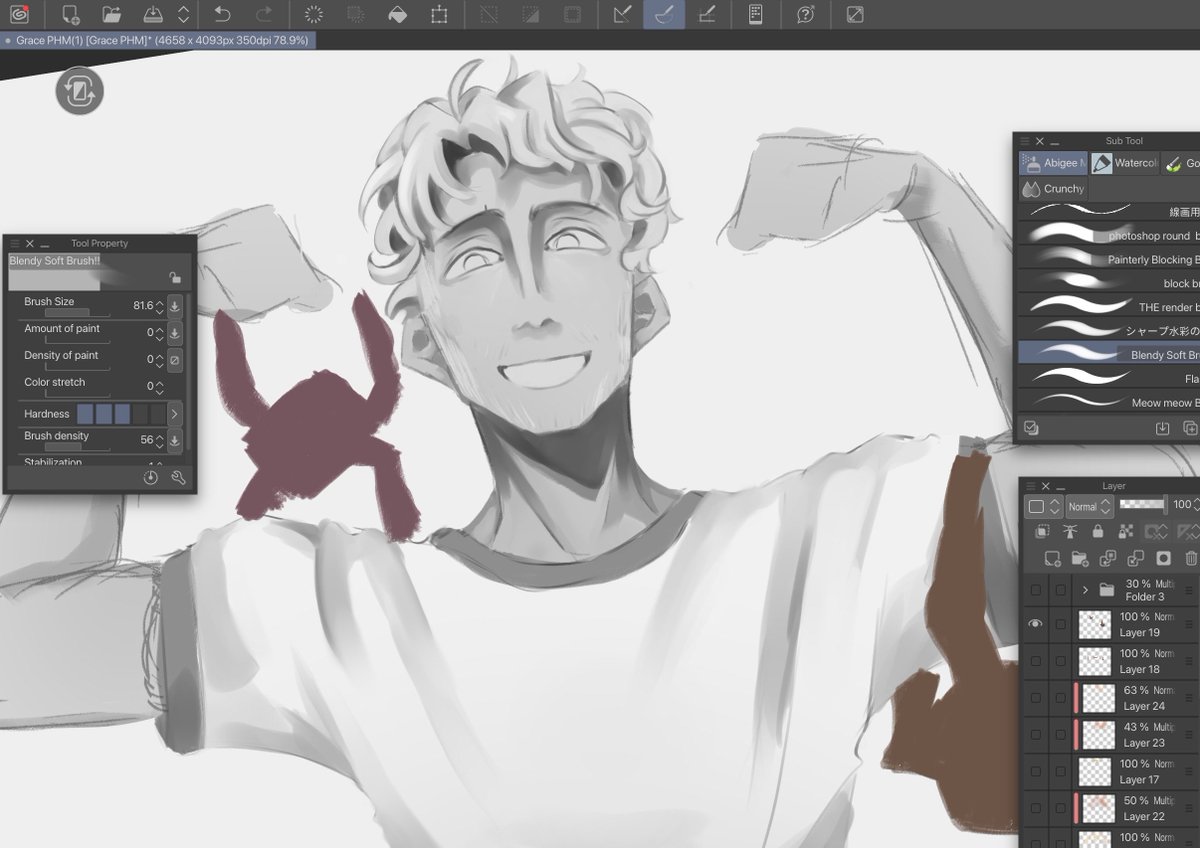Select THE render brush
Viewport: 1200px width, 848px height.
[1108, 307]
